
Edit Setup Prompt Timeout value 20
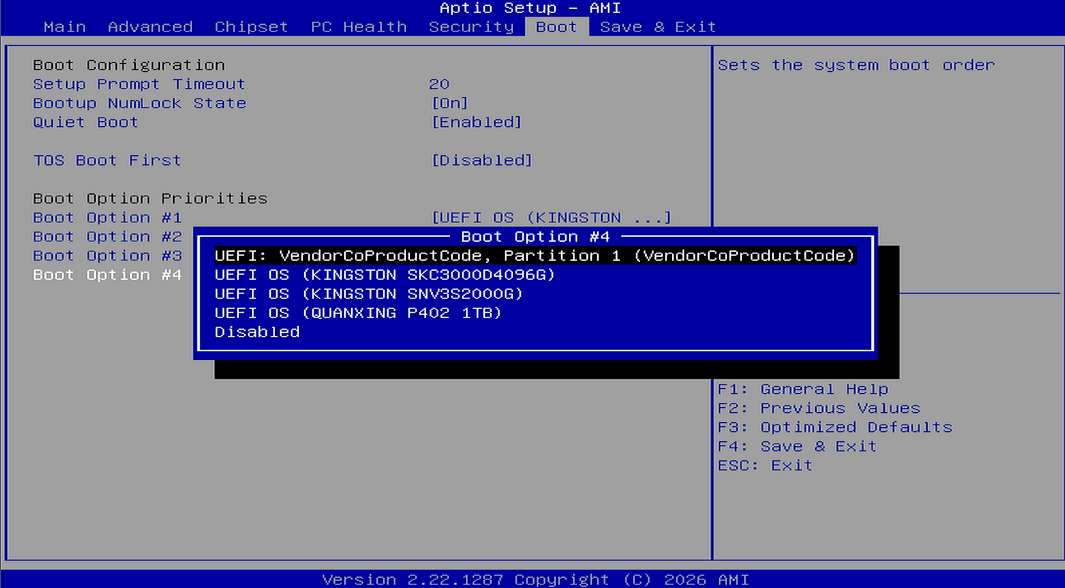(439, 84)
